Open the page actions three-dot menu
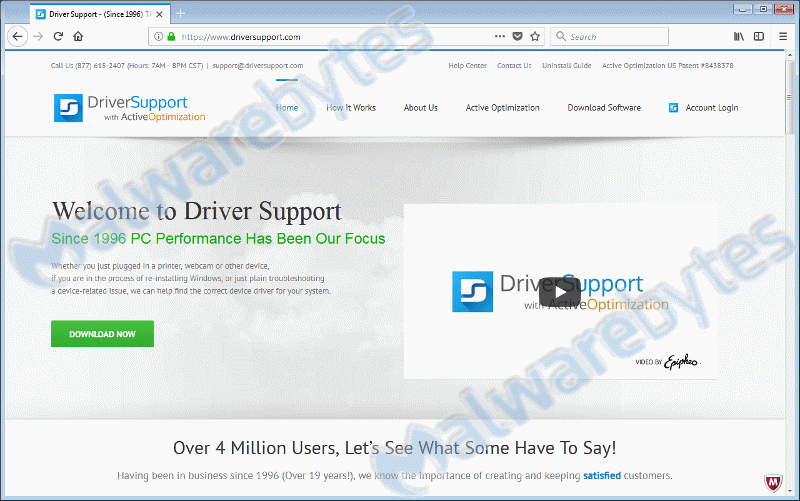 499,36
